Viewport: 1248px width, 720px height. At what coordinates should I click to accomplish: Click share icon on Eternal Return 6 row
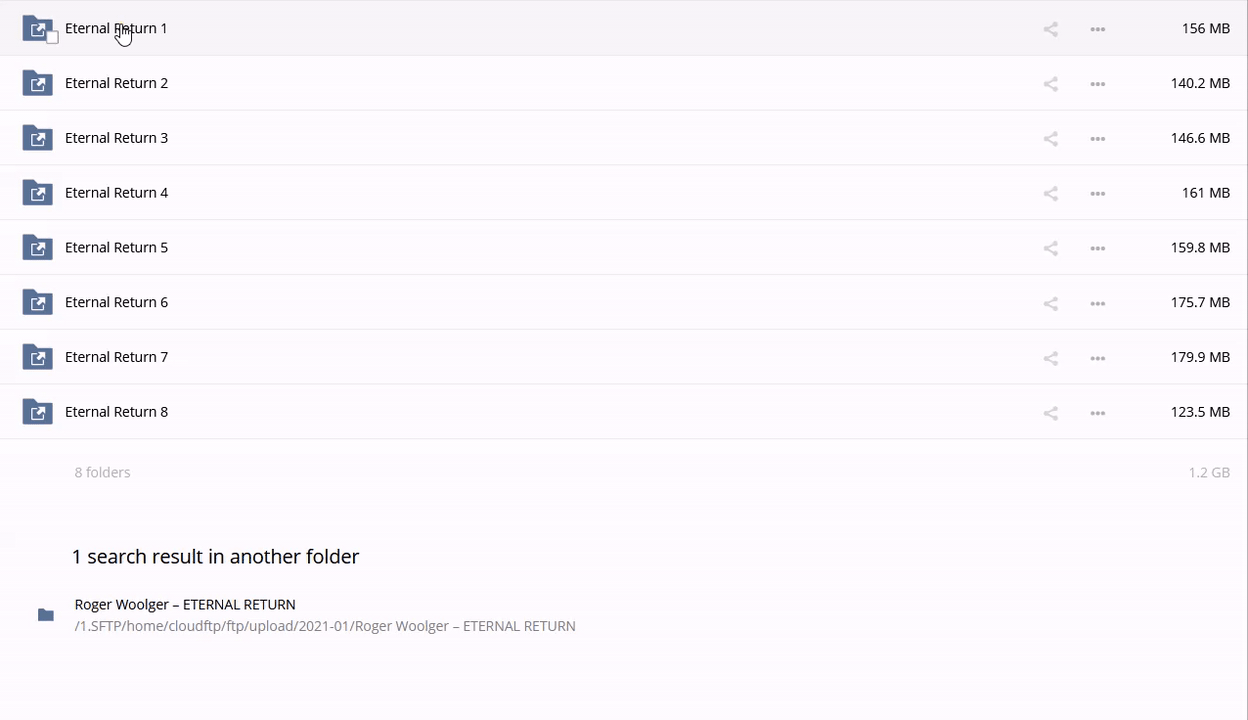pyautogui.click(x=1050, y=303)
